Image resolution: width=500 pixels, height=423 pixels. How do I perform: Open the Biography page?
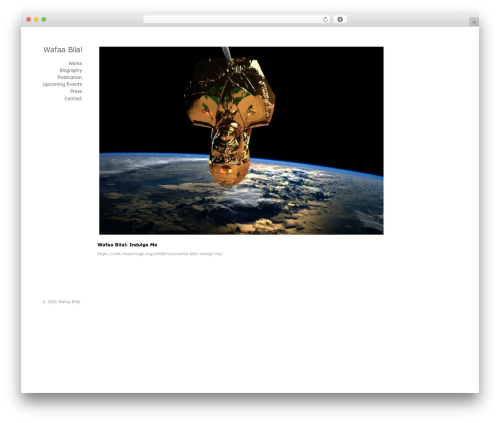(x=71, y=70)
